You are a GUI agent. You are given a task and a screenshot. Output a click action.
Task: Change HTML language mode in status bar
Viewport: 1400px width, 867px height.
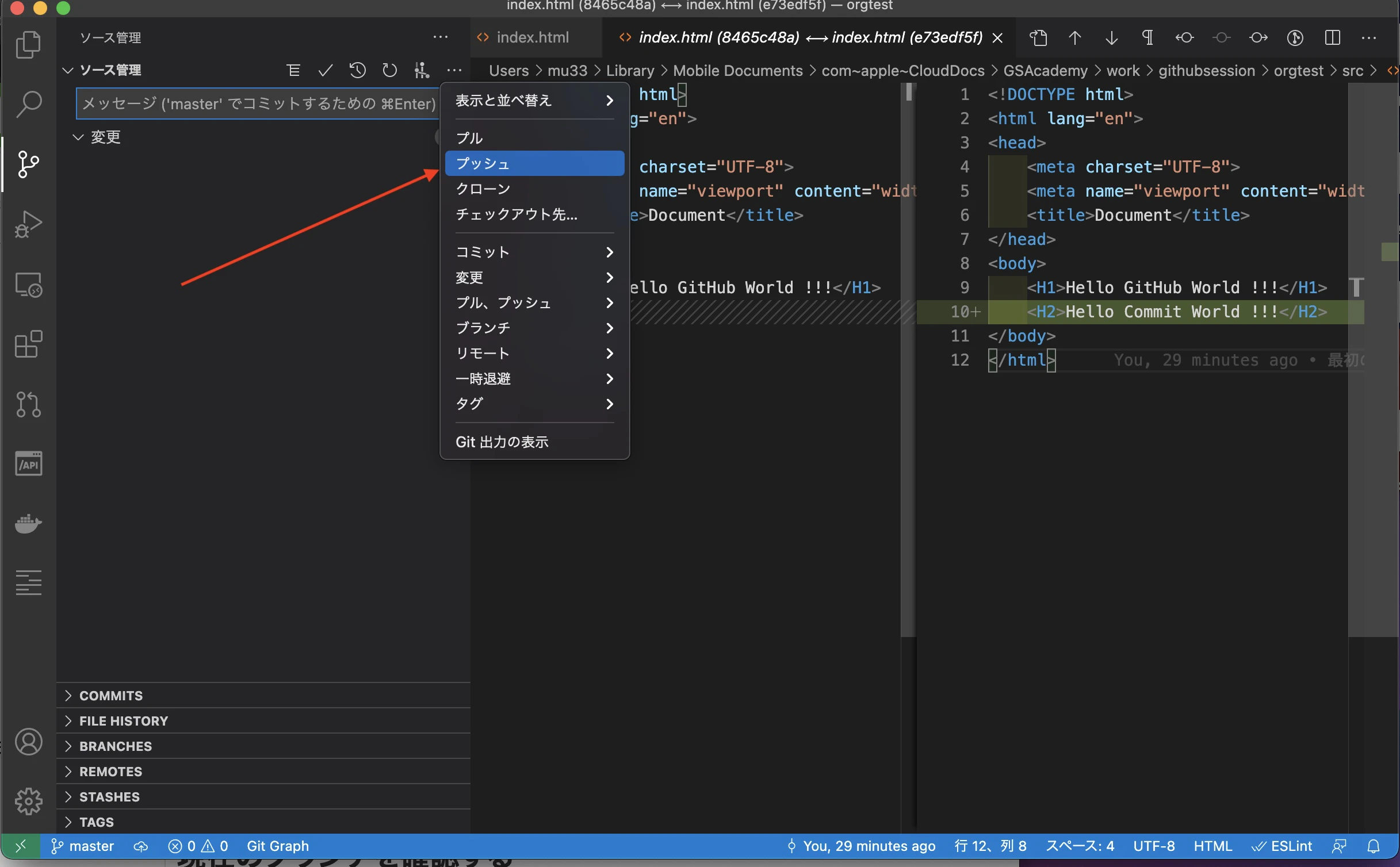(x=1212, y=846)
